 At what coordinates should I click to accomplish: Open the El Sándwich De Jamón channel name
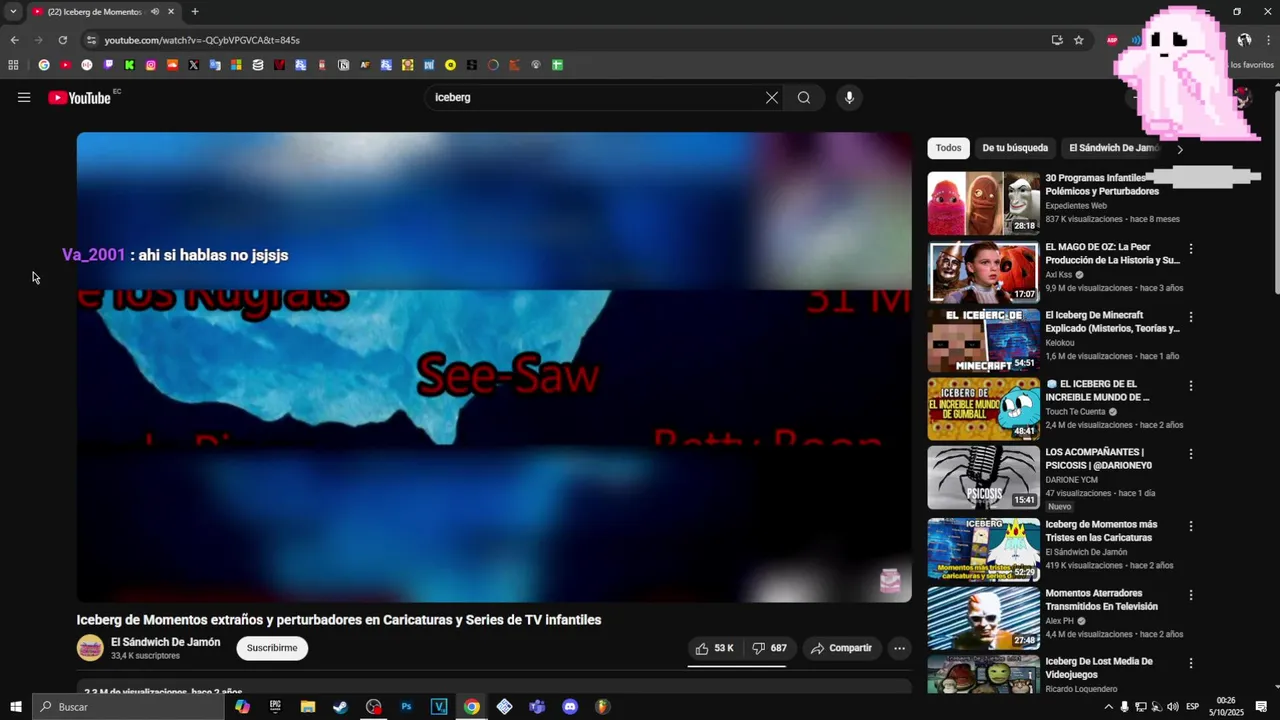[x=165, y=642]
